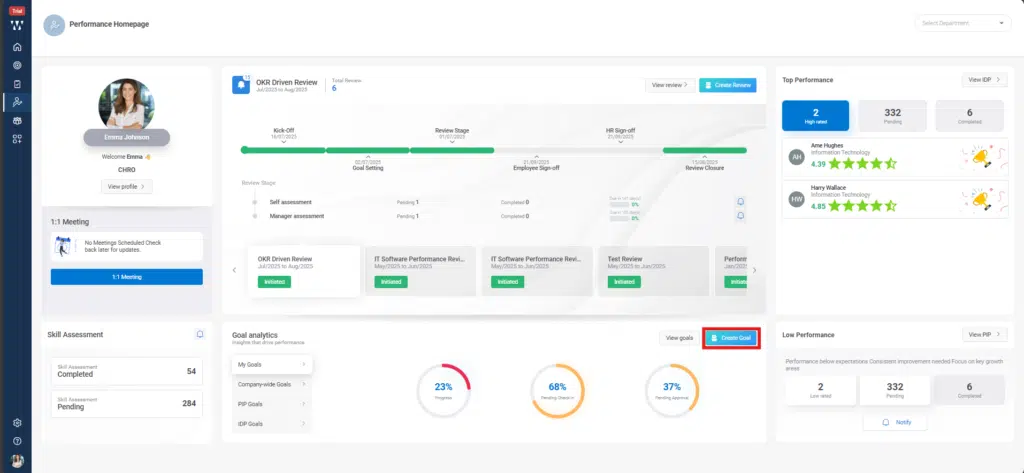Click the View review button
This screenshot has height=473, width=1024.
point(670,85)
